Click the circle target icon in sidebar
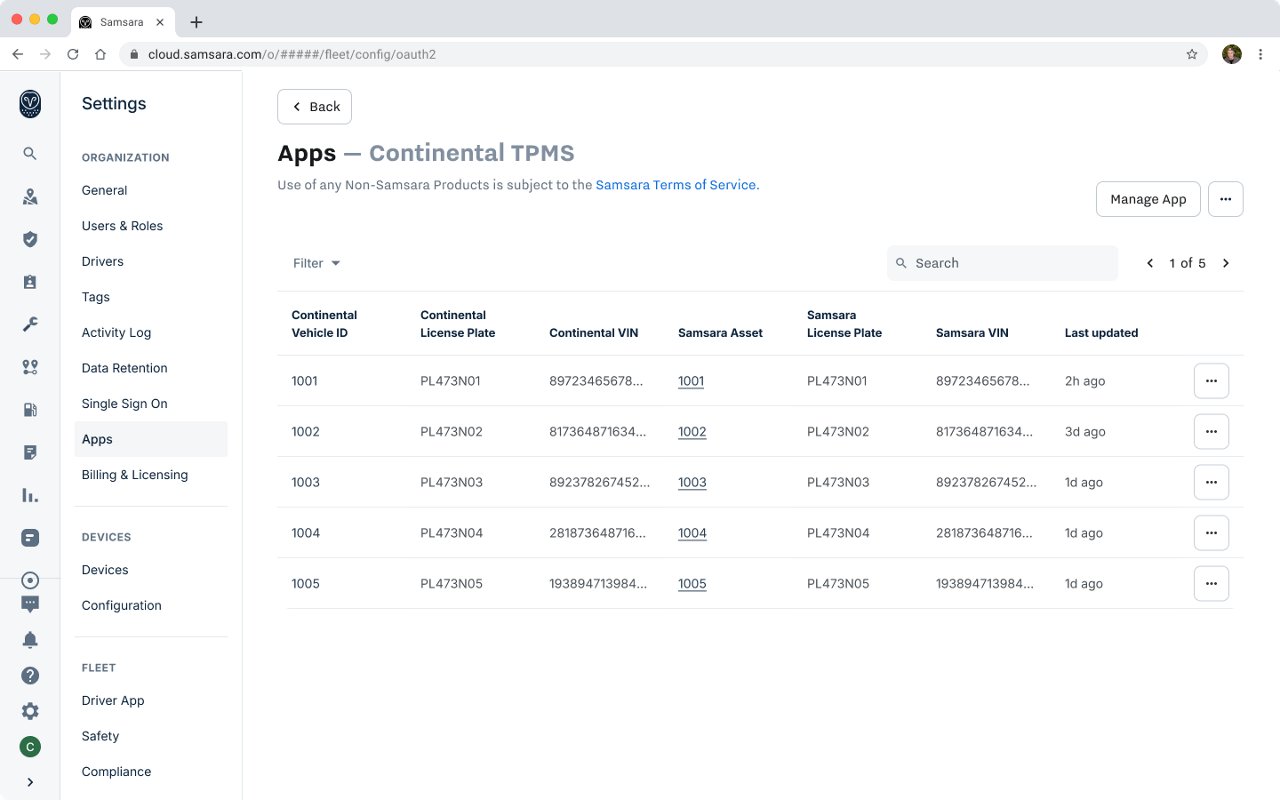The height and width of the screenshot is (800, 1280). (x=30, y=580)
